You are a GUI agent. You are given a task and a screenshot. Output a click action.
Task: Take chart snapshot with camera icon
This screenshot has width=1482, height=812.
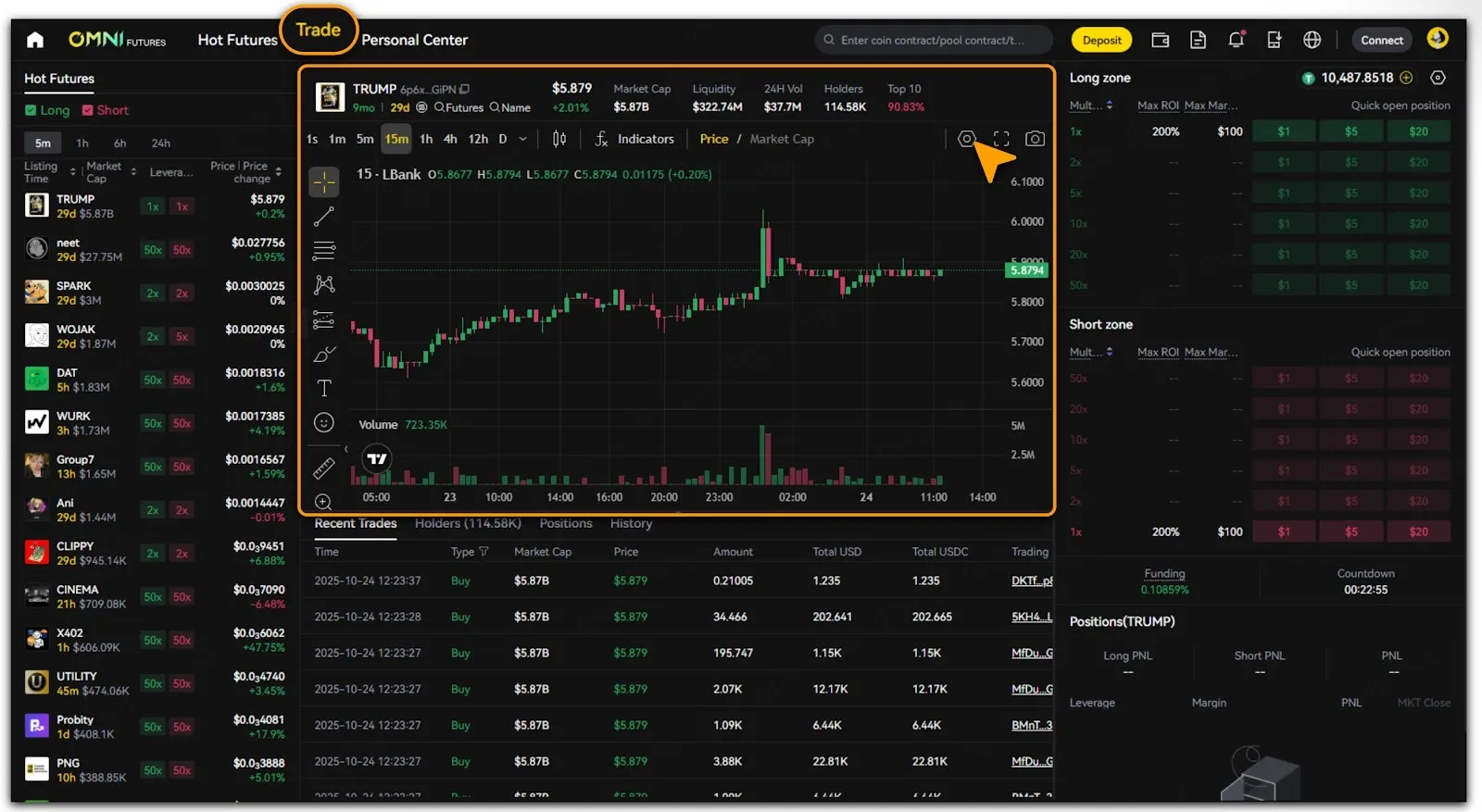point(1035,139)
